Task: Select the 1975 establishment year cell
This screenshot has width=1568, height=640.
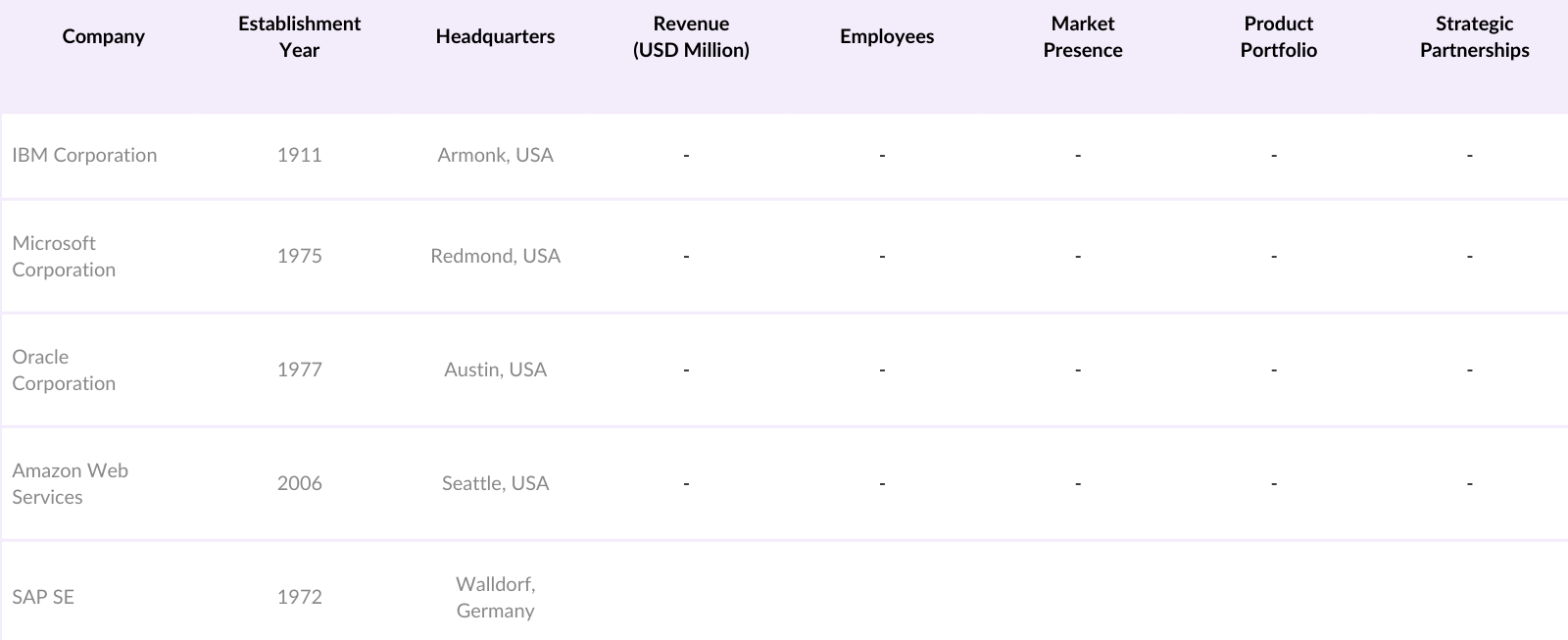Action: click(x=299, y=256)
